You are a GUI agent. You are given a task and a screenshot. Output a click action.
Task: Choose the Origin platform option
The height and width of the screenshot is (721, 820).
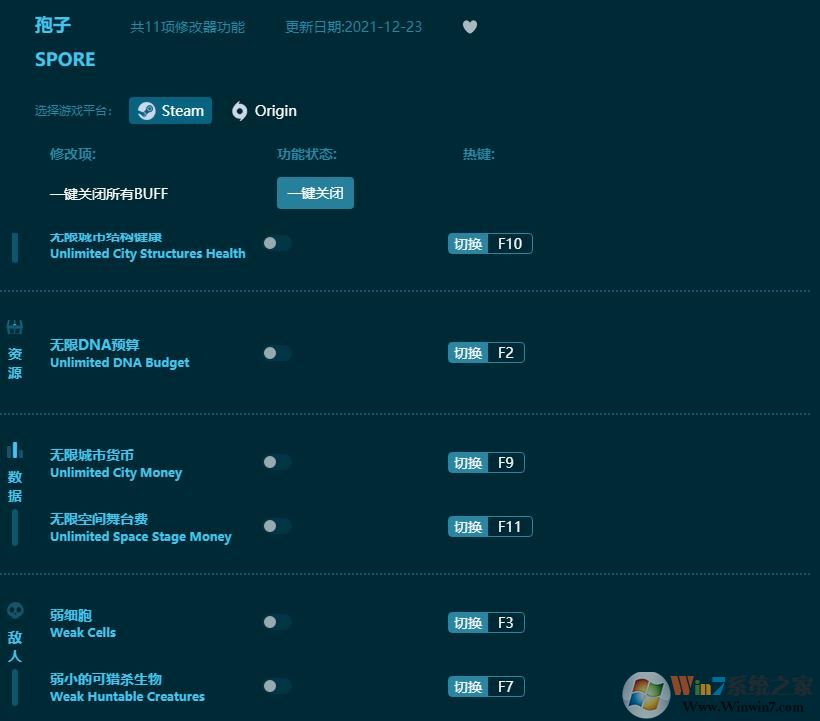264,110
